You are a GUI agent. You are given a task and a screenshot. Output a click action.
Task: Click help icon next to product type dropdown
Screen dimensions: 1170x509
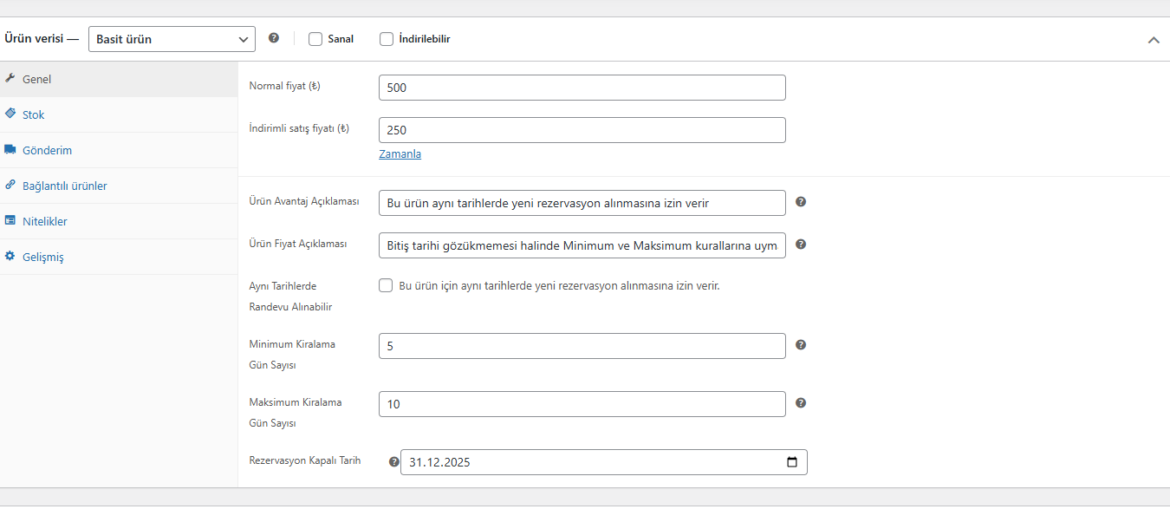click(x=274, y=38)
